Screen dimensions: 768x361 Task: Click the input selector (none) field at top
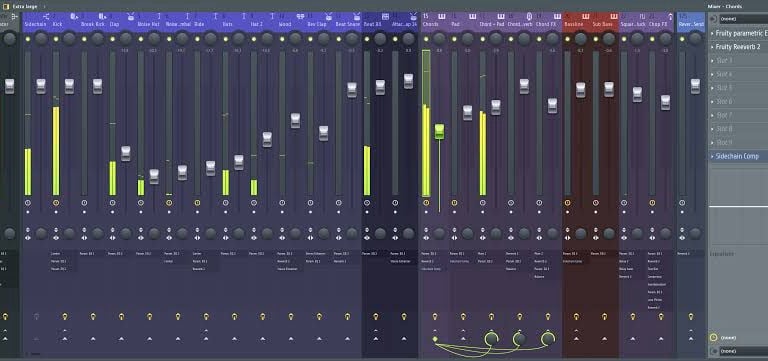click(744, 19)
